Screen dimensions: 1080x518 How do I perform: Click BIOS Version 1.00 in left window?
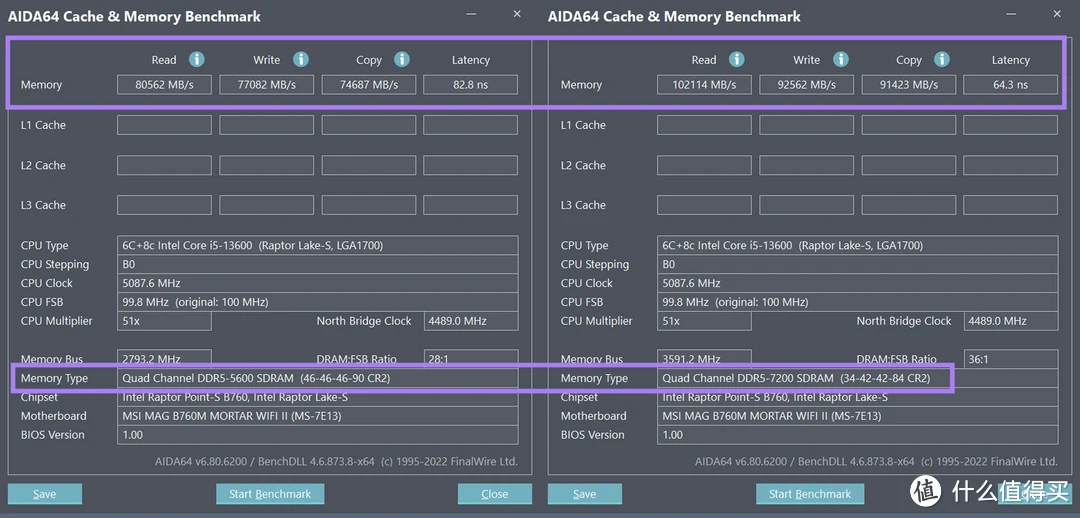pos(318,435)
